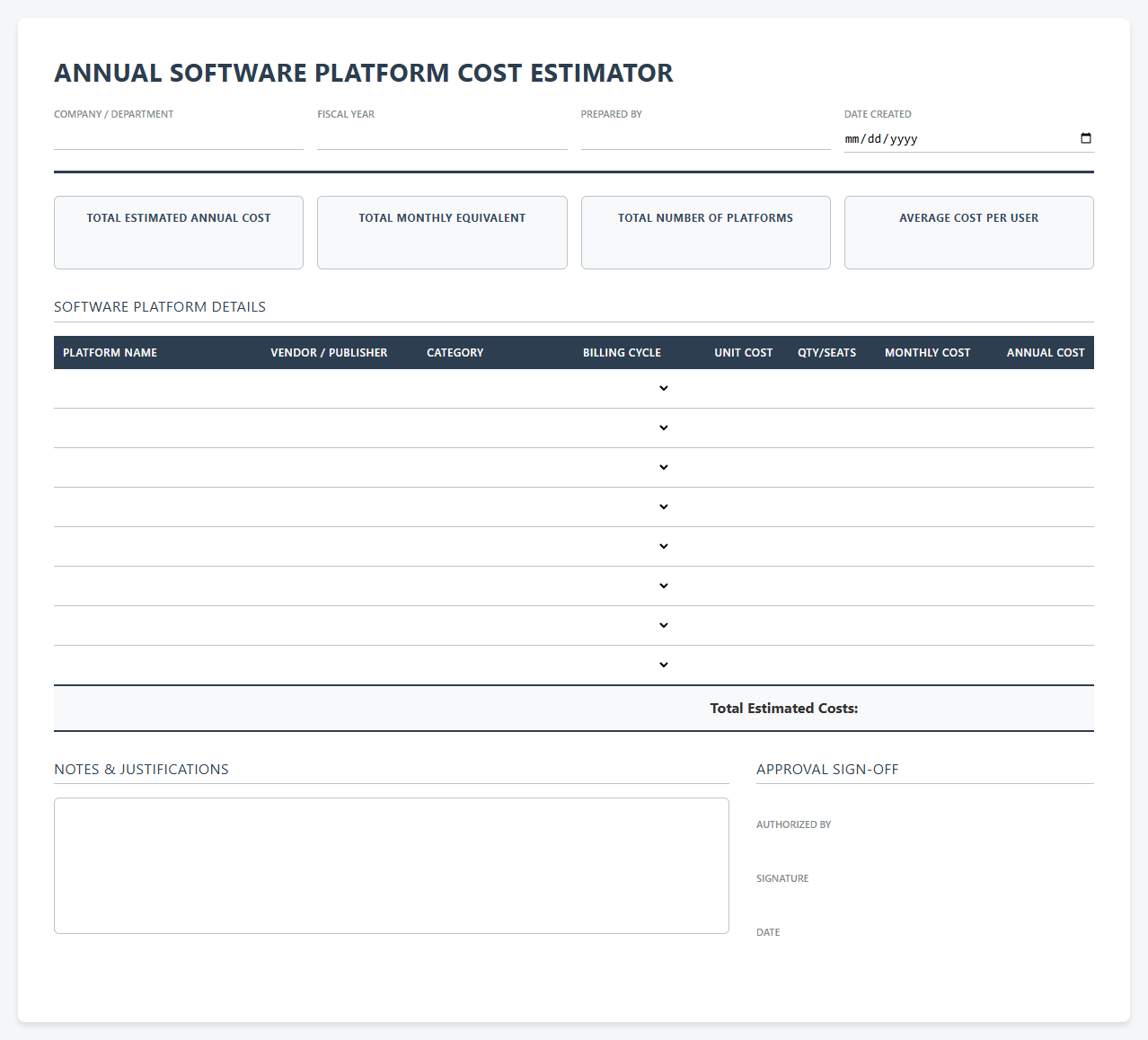The height and width of the screenshot is (1040, 1148).
Task: Click the Category column header
Action: [455, 353]
